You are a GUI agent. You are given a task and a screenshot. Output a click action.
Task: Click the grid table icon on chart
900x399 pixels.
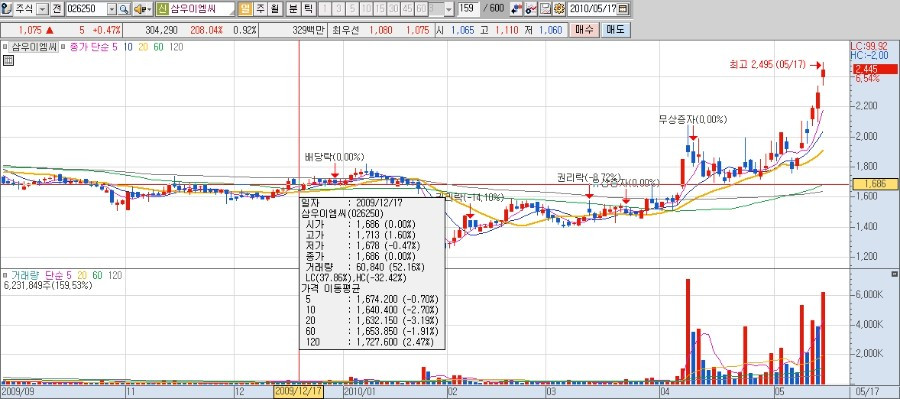pos(9,61)
